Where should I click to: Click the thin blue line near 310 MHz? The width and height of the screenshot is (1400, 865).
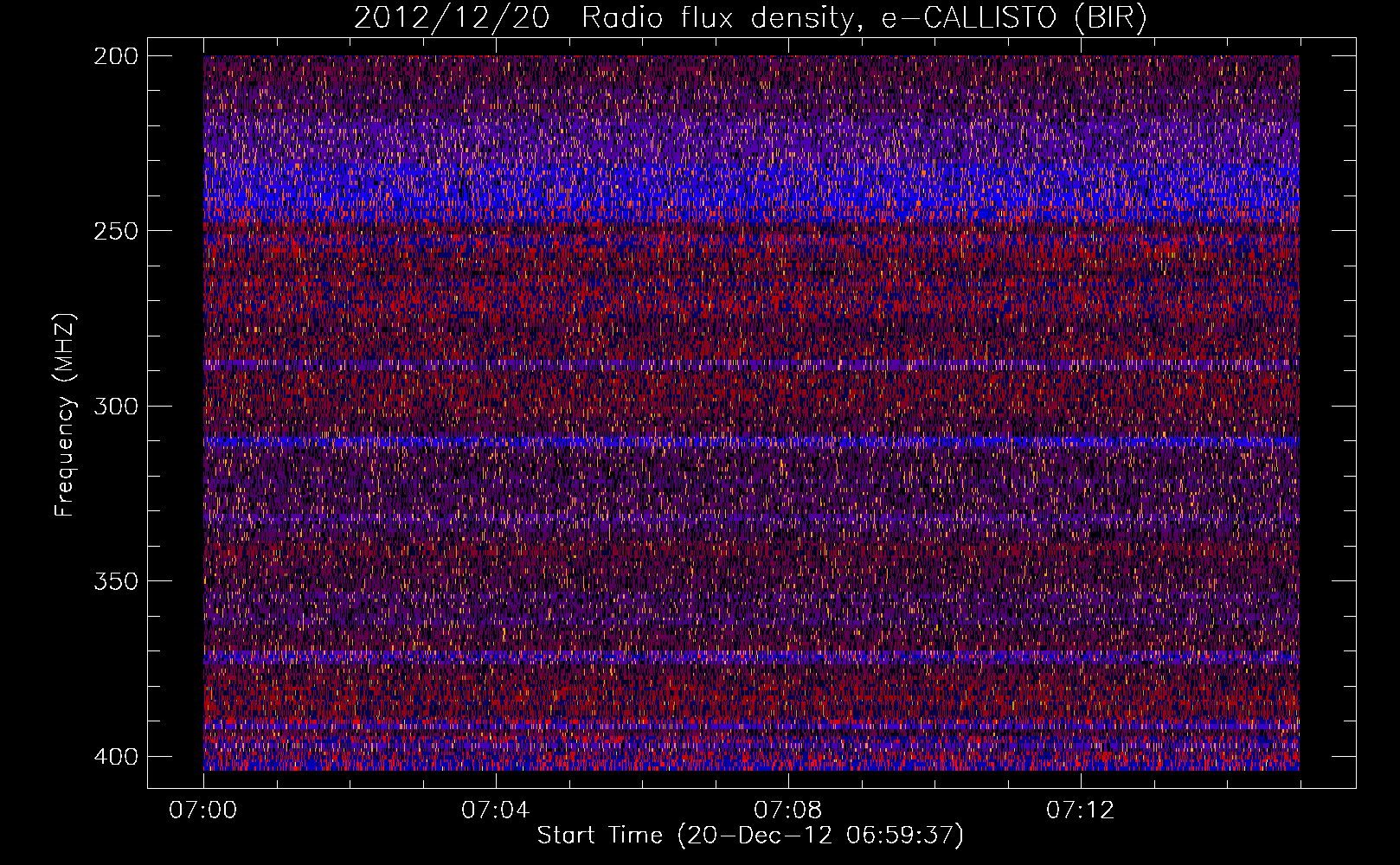[751, 442]
